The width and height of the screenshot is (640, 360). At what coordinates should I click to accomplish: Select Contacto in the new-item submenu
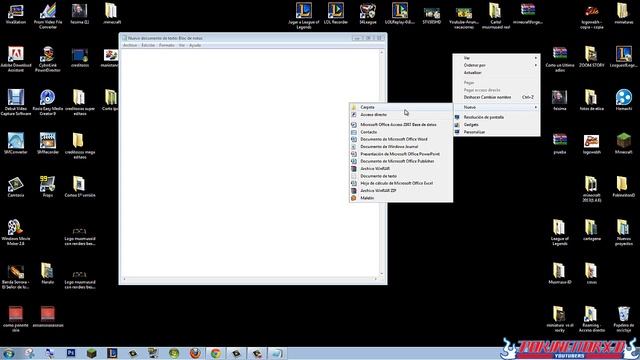(401, 132)
